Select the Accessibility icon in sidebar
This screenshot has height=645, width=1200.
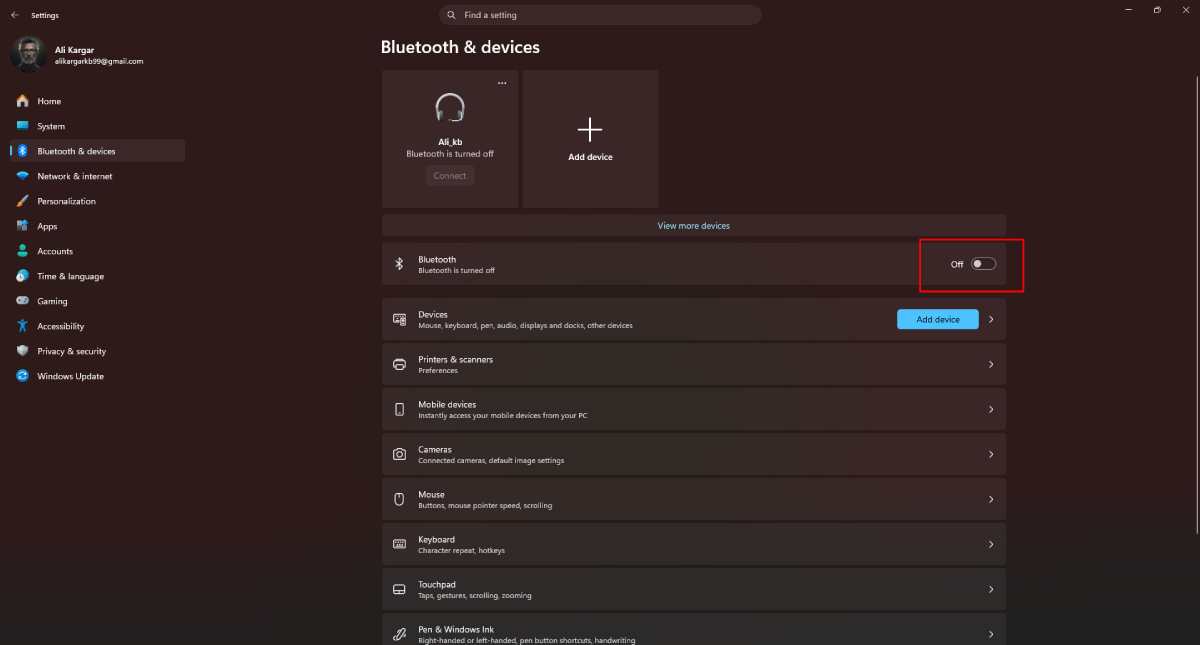[x=22, y=326]
